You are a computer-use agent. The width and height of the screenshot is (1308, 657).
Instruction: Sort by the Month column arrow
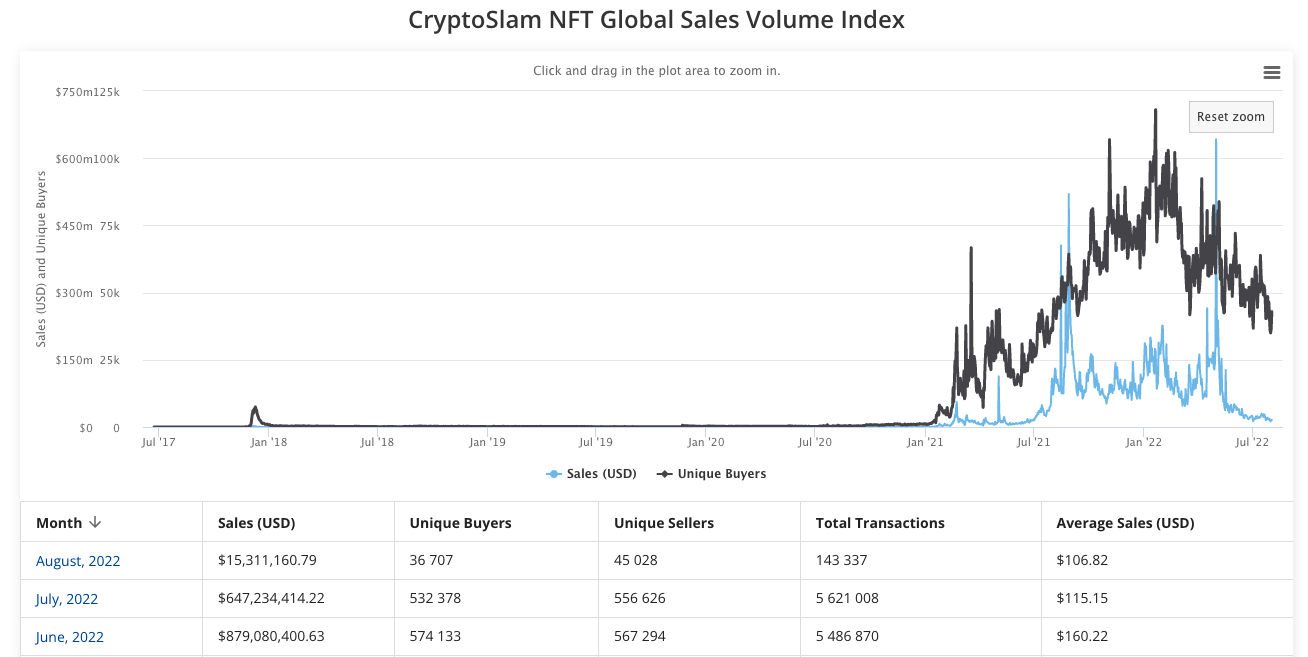(95, 523)
